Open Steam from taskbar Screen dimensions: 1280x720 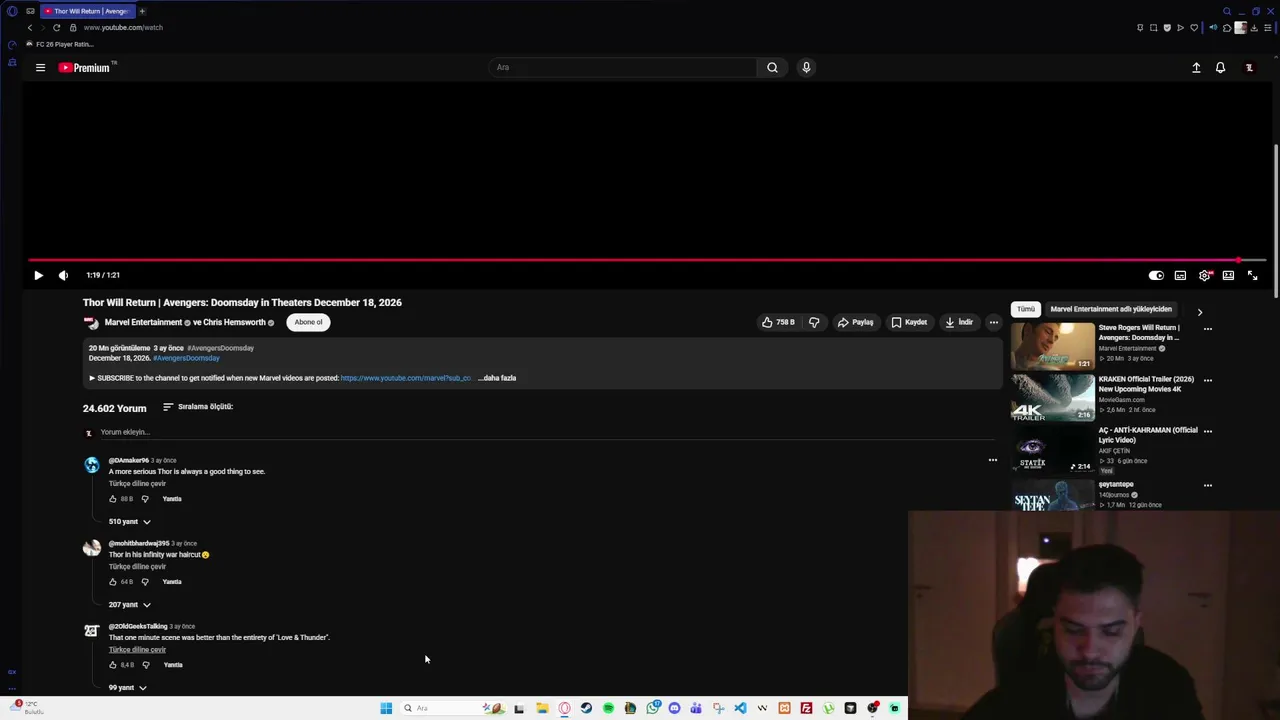586,708
